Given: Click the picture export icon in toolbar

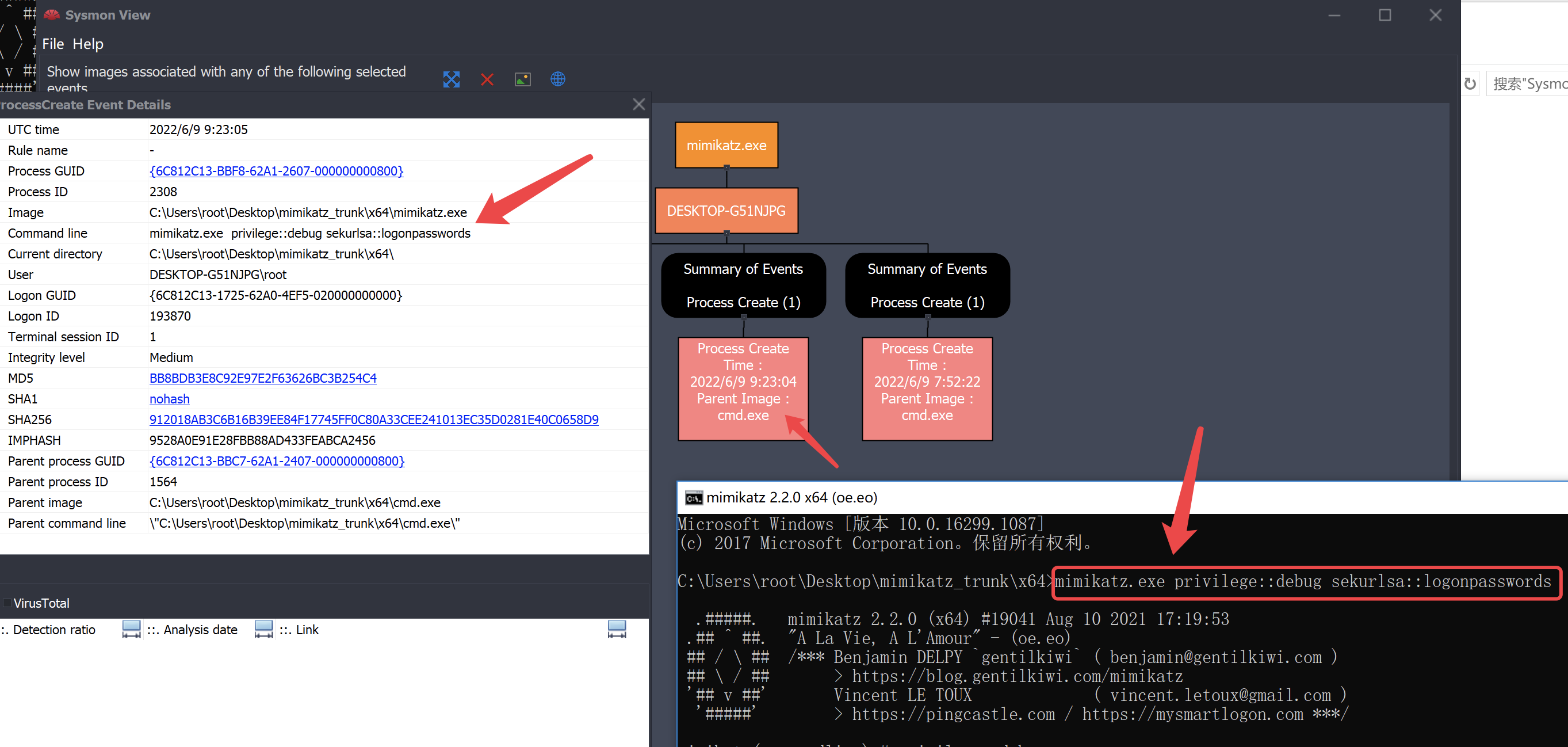Looking at the screenshot, I should point(522,79).
